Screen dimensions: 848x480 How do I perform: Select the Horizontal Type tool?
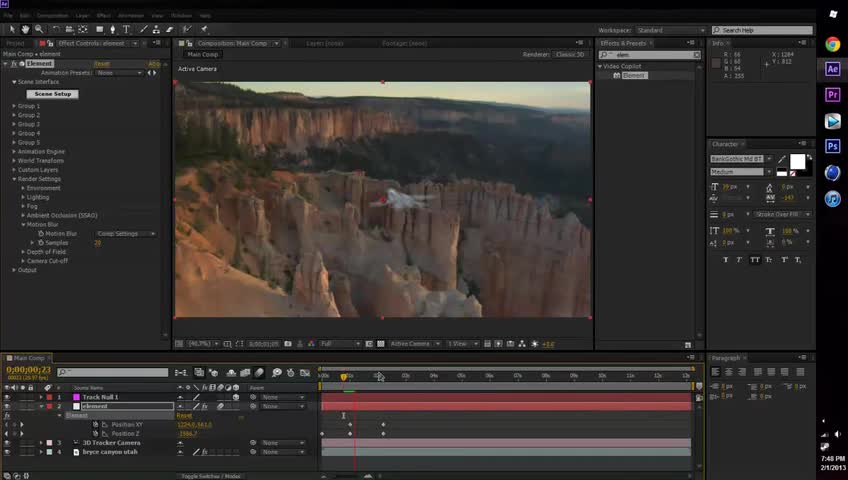126,30
